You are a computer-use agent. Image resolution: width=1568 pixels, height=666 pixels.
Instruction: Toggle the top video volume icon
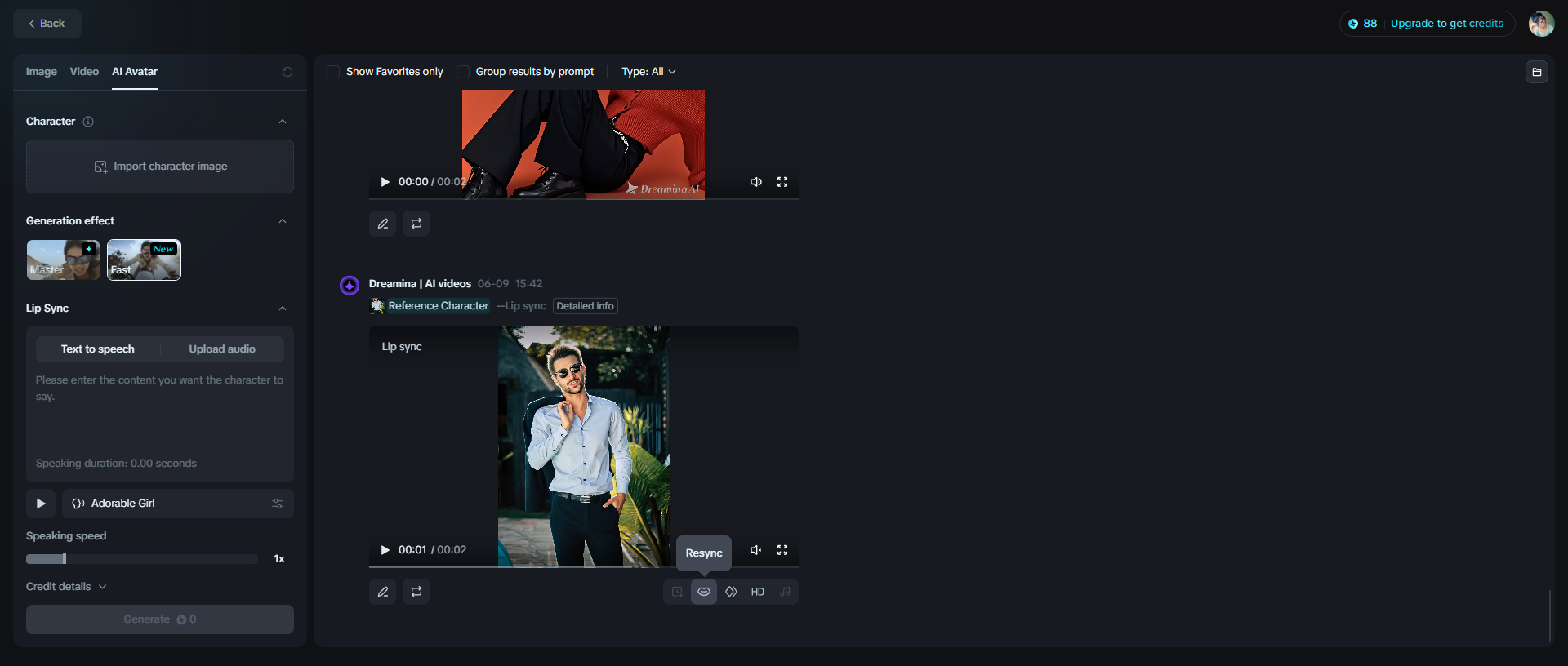(756, 182)
